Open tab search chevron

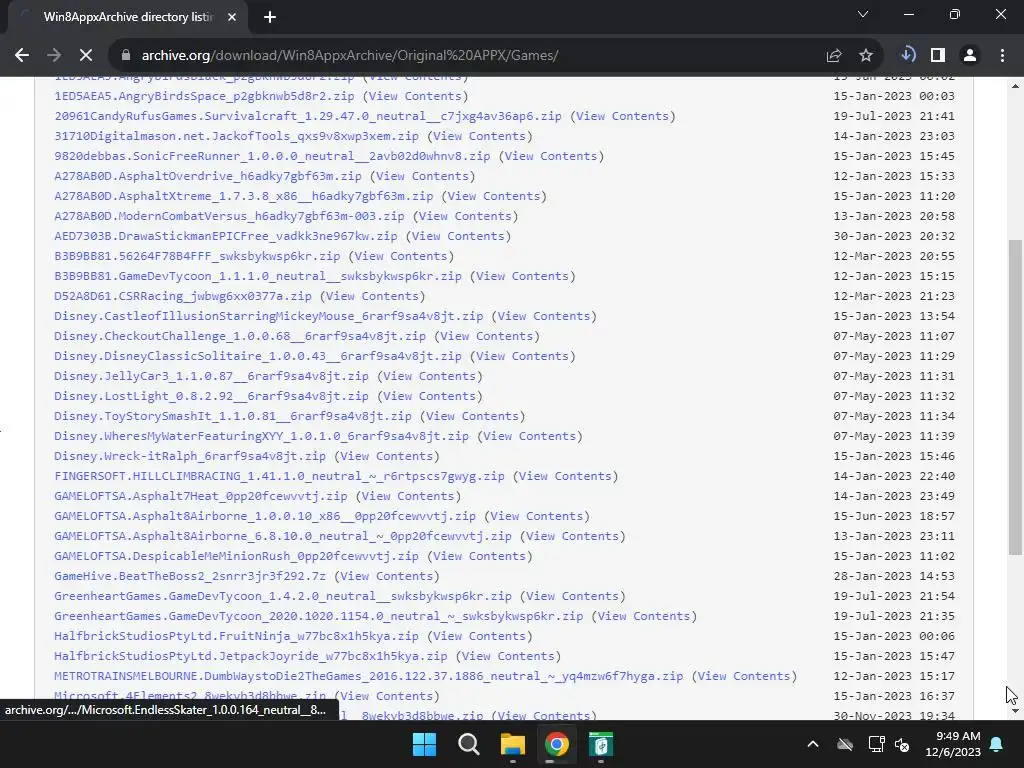click(863, 14)
